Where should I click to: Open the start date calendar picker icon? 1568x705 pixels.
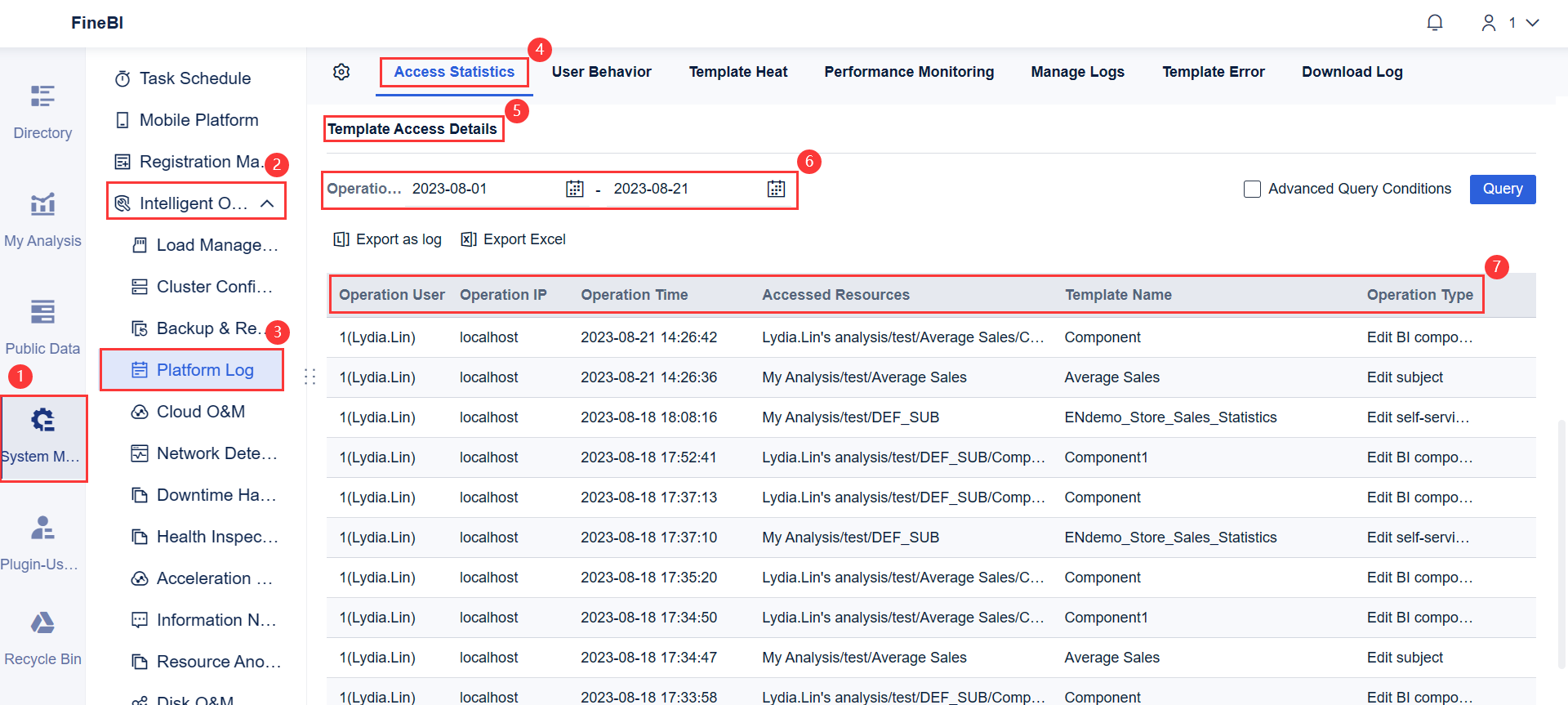click(575, 189)
